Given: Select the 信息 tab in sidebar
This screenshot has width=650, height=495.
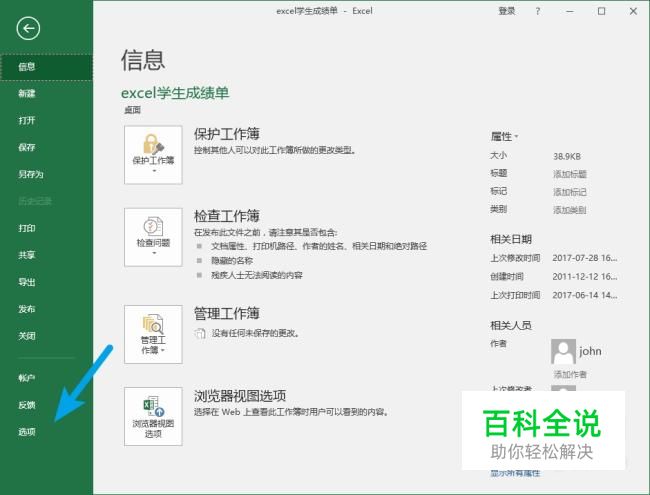Looking at the screenshot, I should click(x=46, y=67).
